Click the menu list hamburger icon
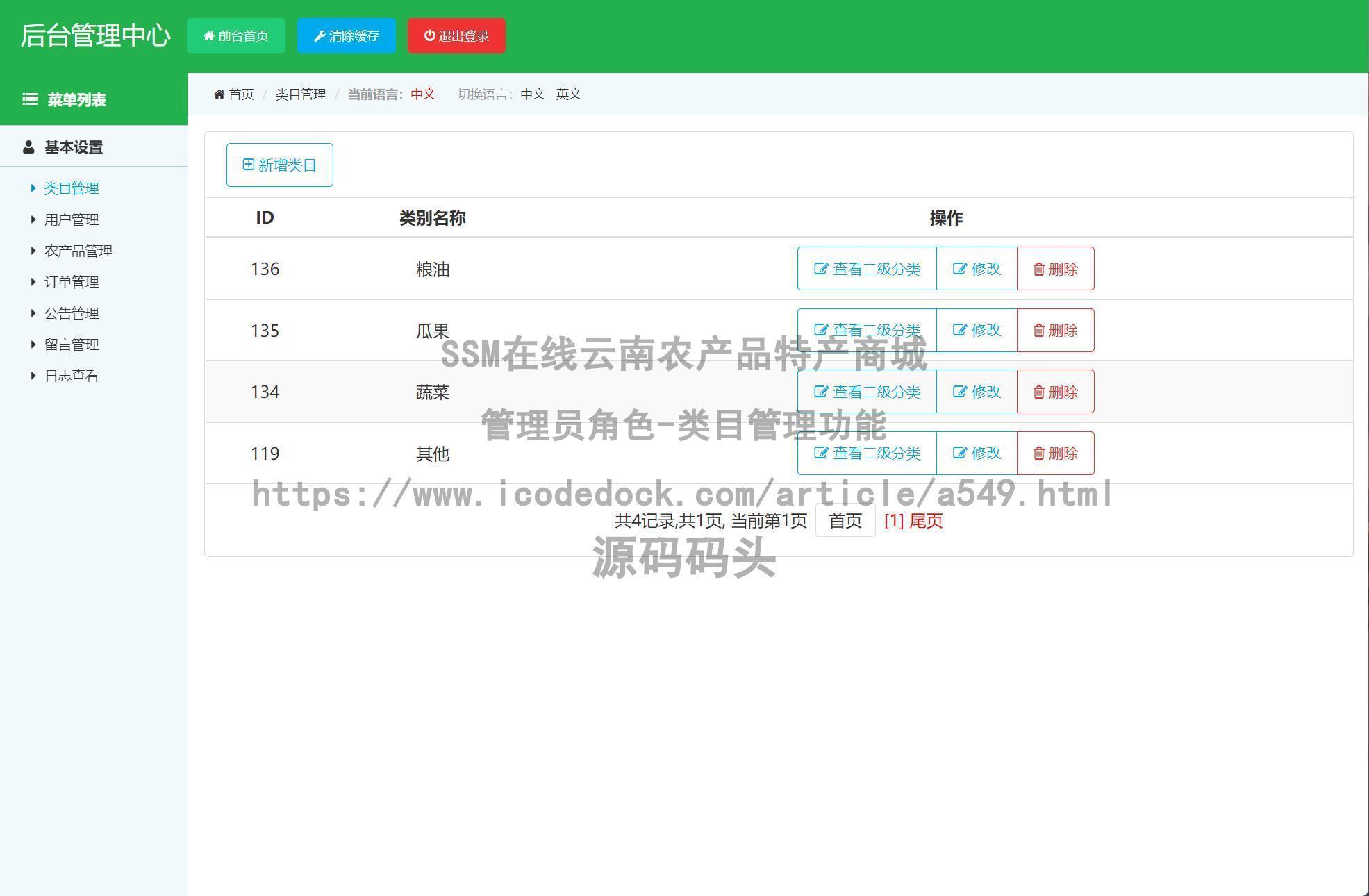1369x896 pixels. pos(30,99)
